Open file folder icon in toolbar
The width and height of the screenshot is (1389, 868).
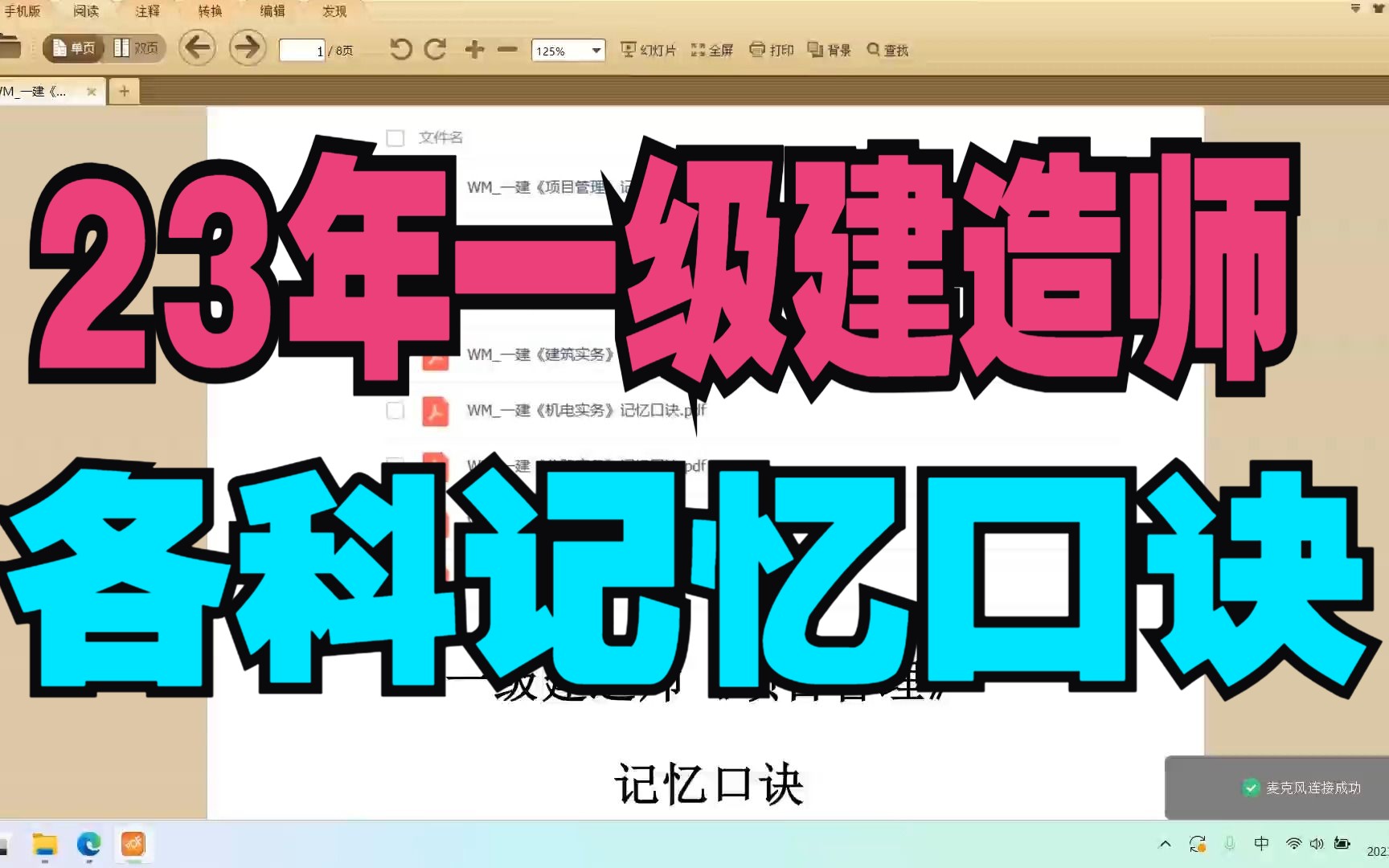pos(10,47)
